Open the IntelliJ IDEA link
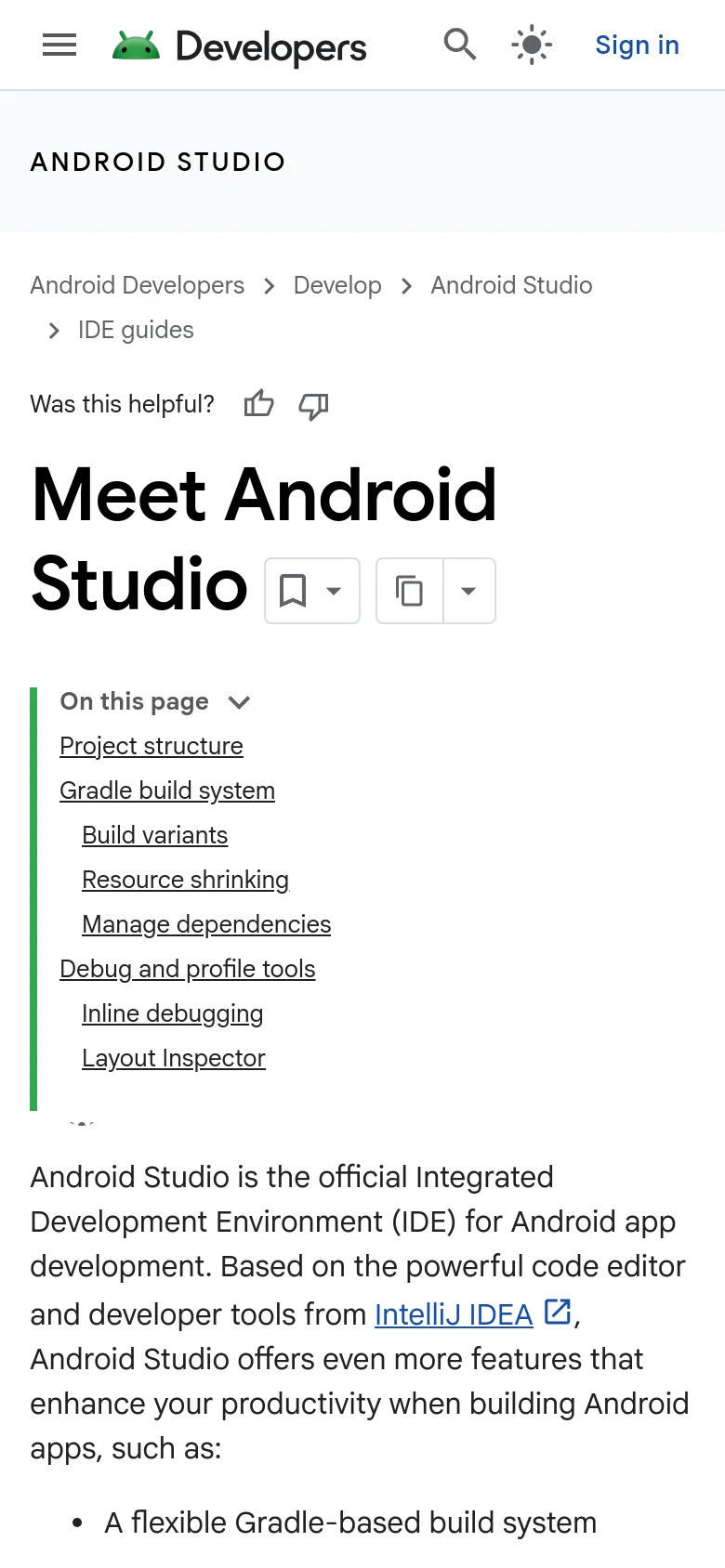 tap(454, 1314)
